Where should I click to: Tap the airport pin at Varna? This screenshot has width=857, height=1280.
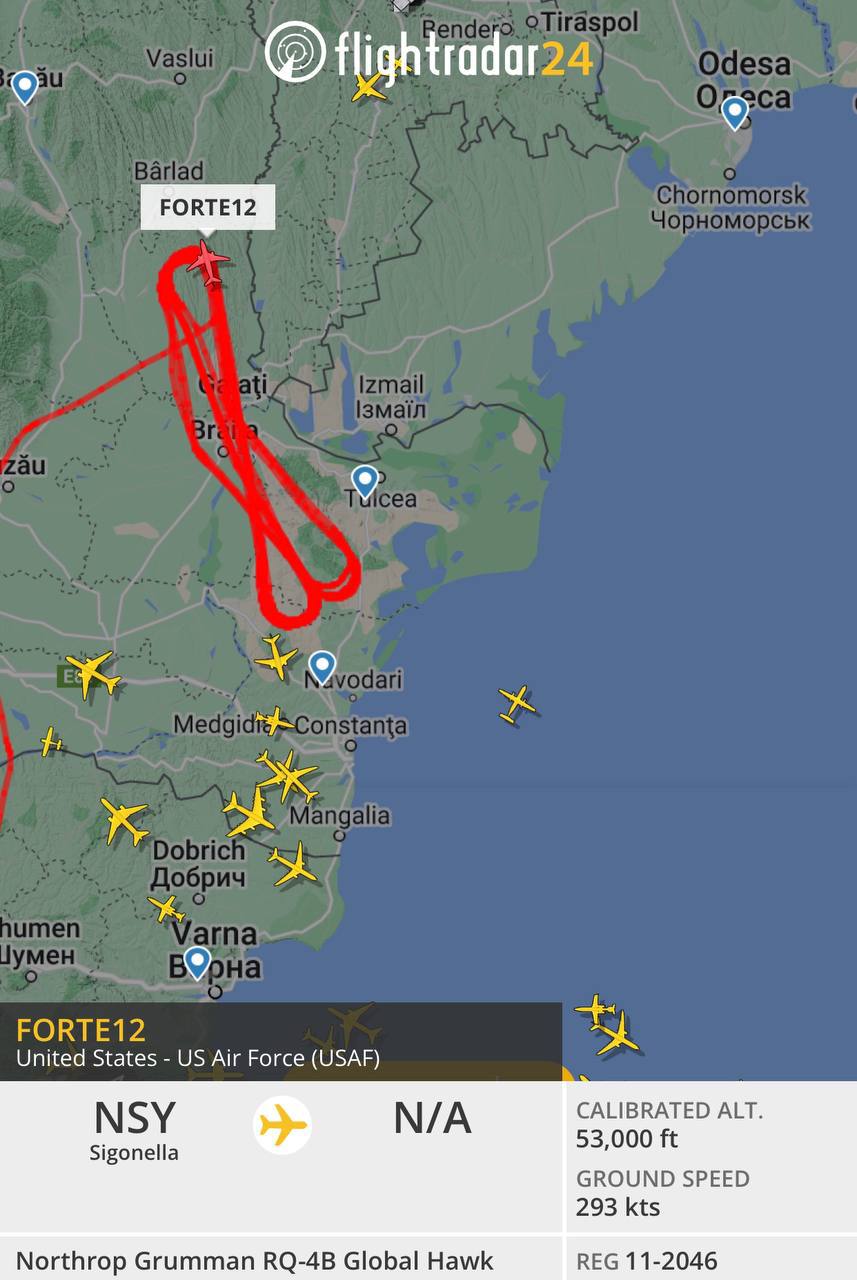(x=198, y=962)
